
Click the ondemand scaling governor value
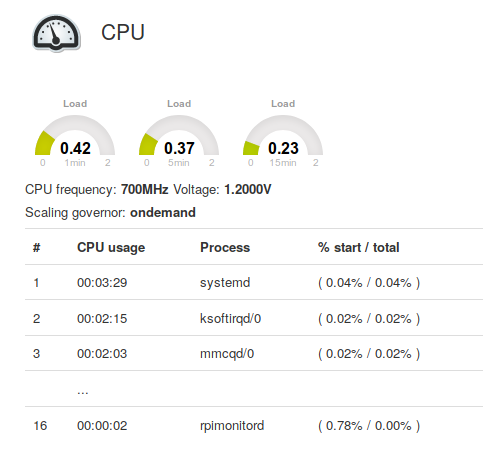[x=163, y=212]
